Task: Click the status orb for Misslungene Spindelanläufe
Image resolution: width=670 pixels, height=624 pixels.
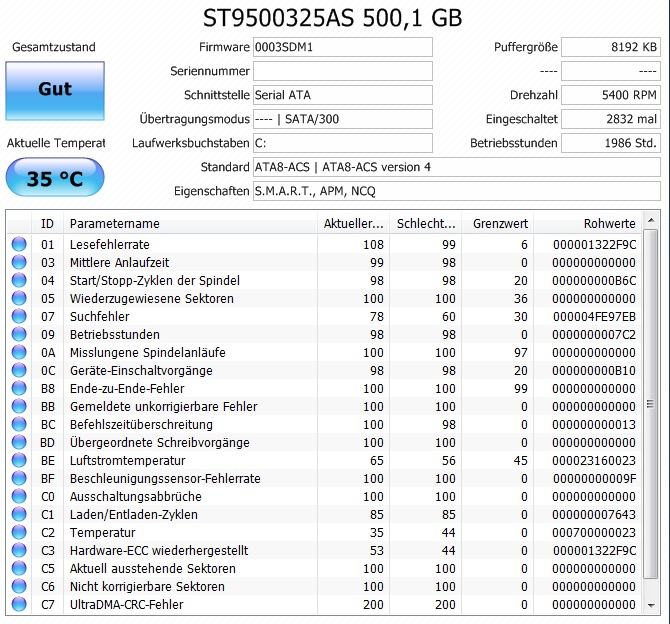Action: click(19, 352)
